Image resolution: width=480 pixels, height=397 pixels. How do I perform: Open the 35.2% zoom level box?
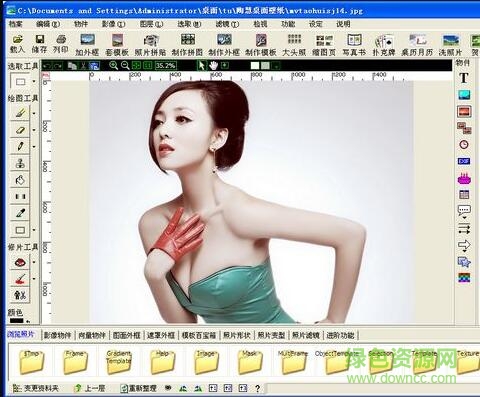165,66
